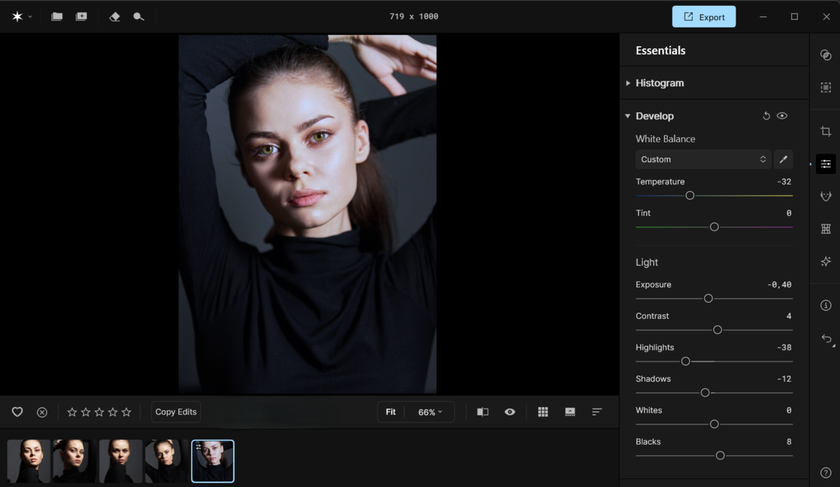Reject photo with the X circle icon

pyautogui.click(x=42, y=412)
